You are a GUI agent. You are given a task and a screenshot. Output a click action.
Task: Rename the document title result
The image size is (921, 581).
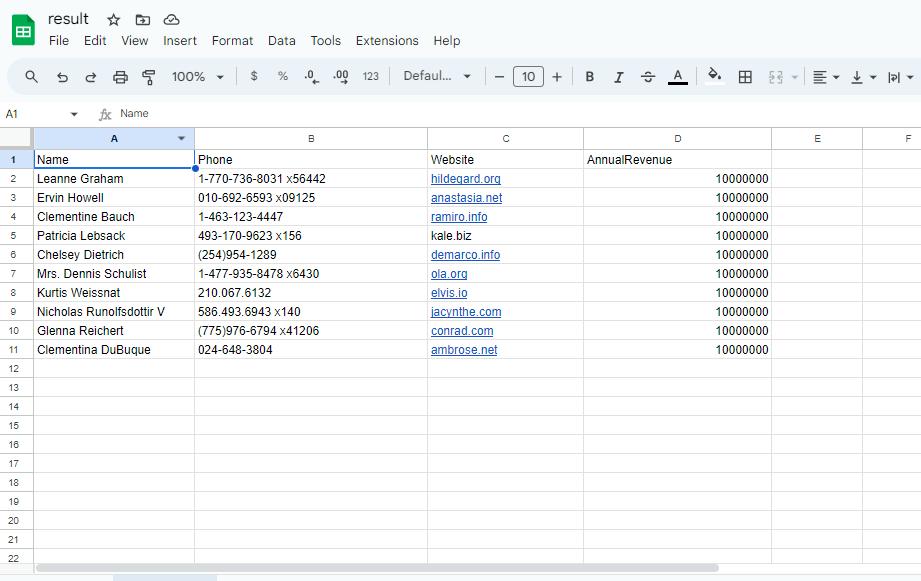point(68,19)
